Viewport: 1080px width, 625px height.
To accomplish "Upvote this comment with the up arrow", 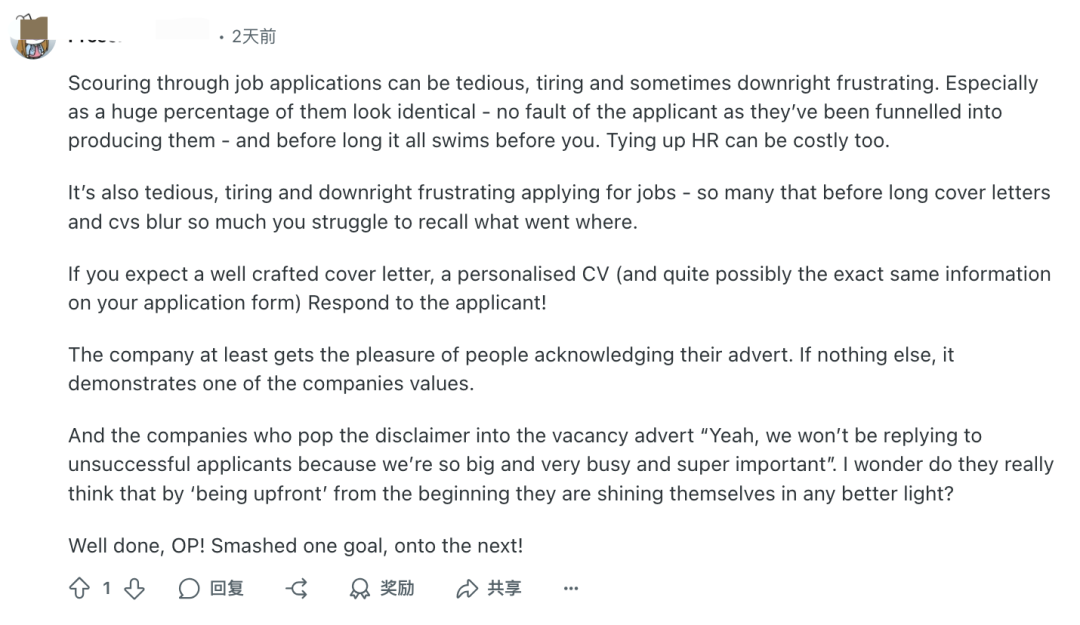I will tap(79, 588).
